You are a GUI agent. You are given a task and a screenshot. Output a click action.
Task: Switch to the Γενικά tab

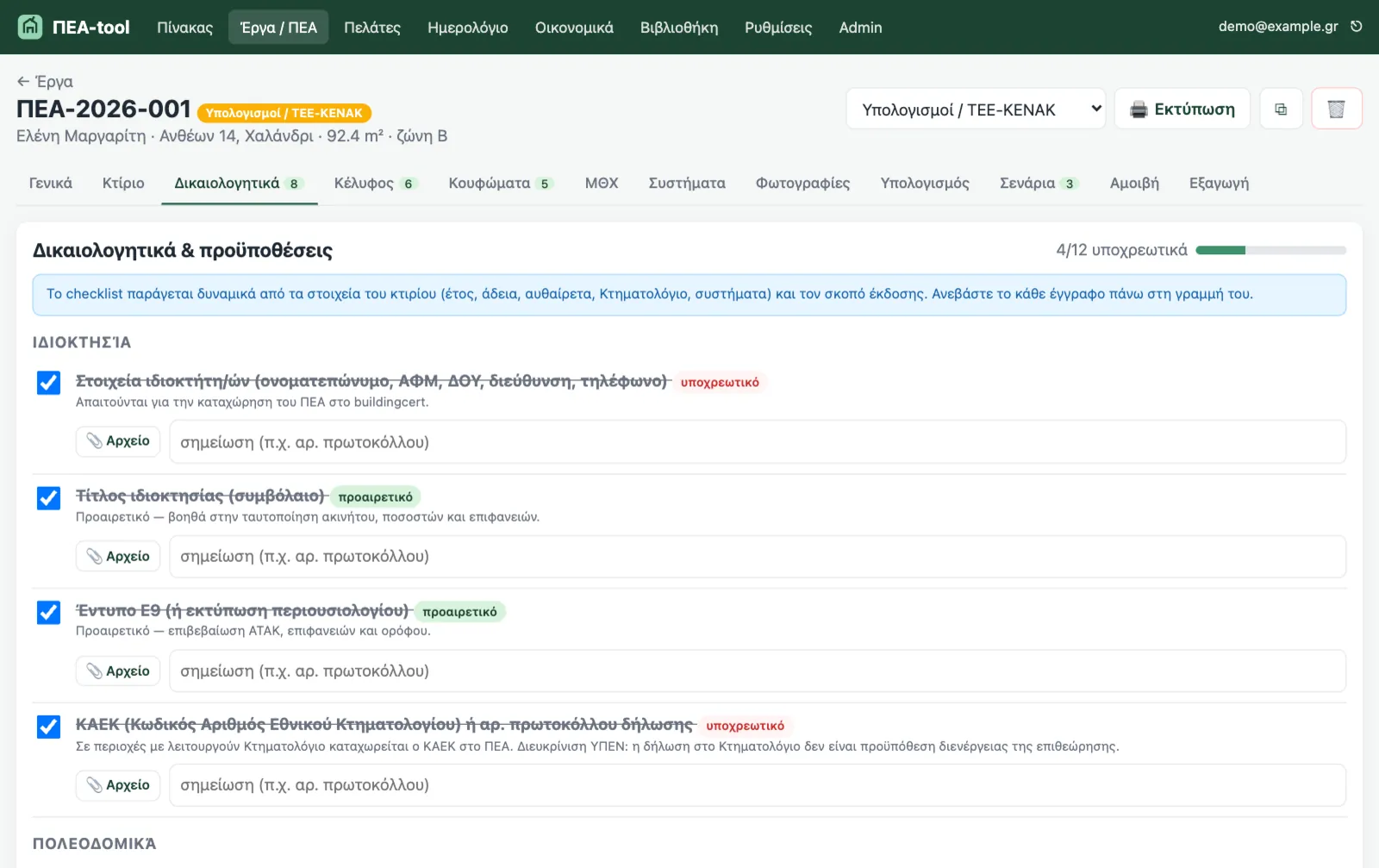pos(51,184)
